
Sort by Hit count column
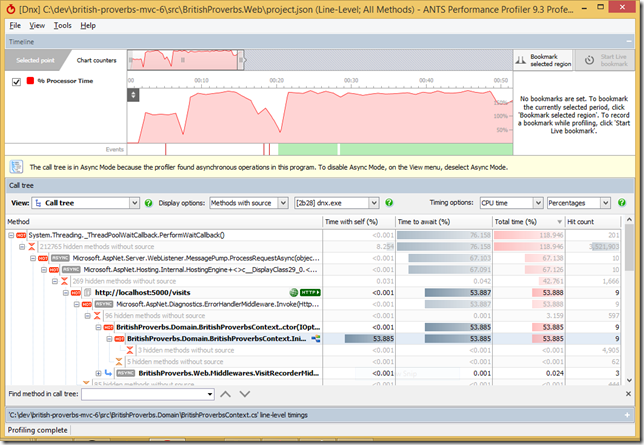593,222
